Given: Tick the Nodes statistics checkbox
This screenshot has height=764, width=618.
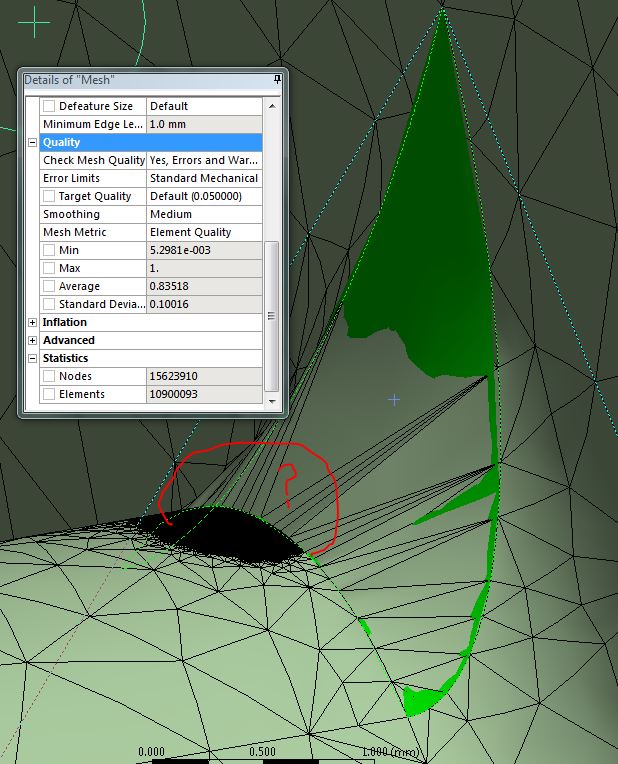Looking at the screenshot, I should (x=49, y=376).
